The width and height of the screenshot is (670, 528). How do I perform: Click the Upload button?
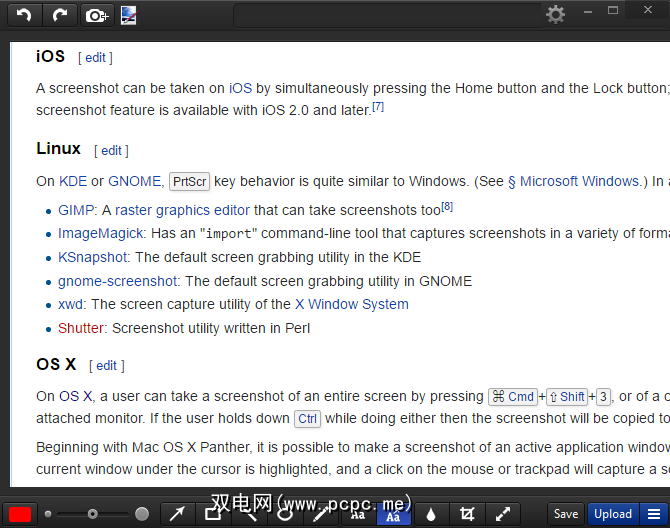click(x=613, y=513)
